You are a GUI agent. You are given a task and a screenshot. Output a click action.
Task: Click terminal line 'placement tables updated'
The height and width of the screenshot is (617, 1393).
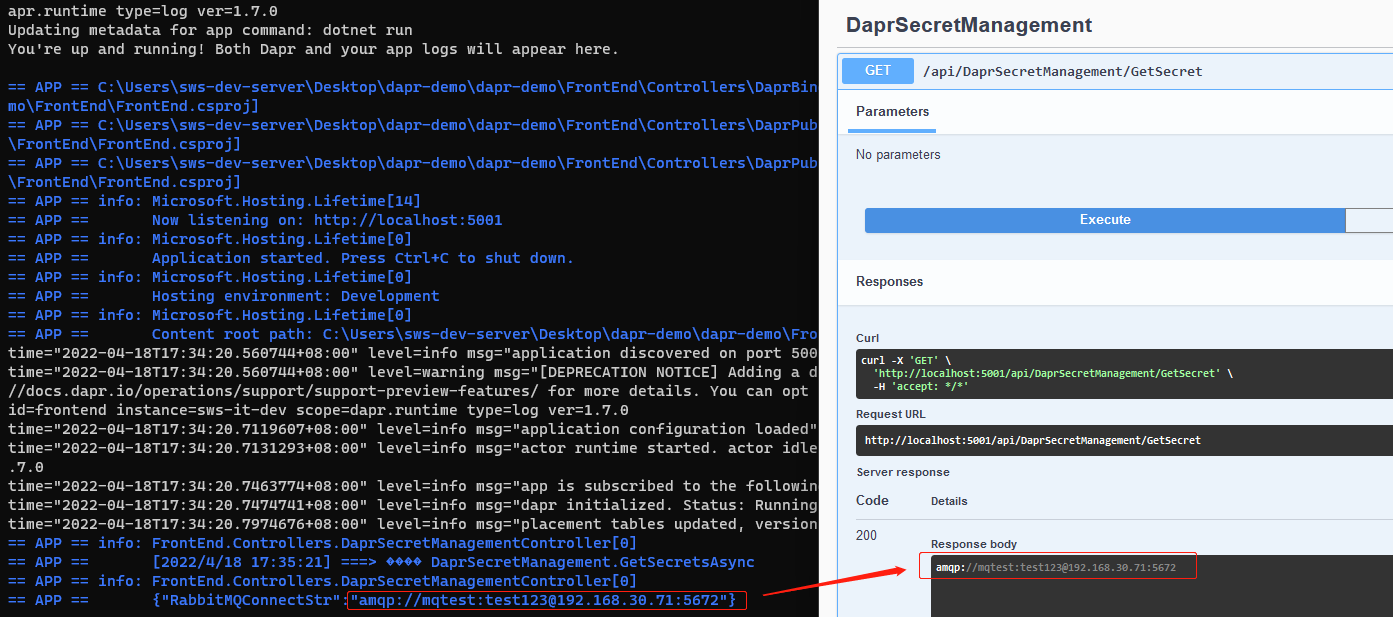tap(413, 524)
